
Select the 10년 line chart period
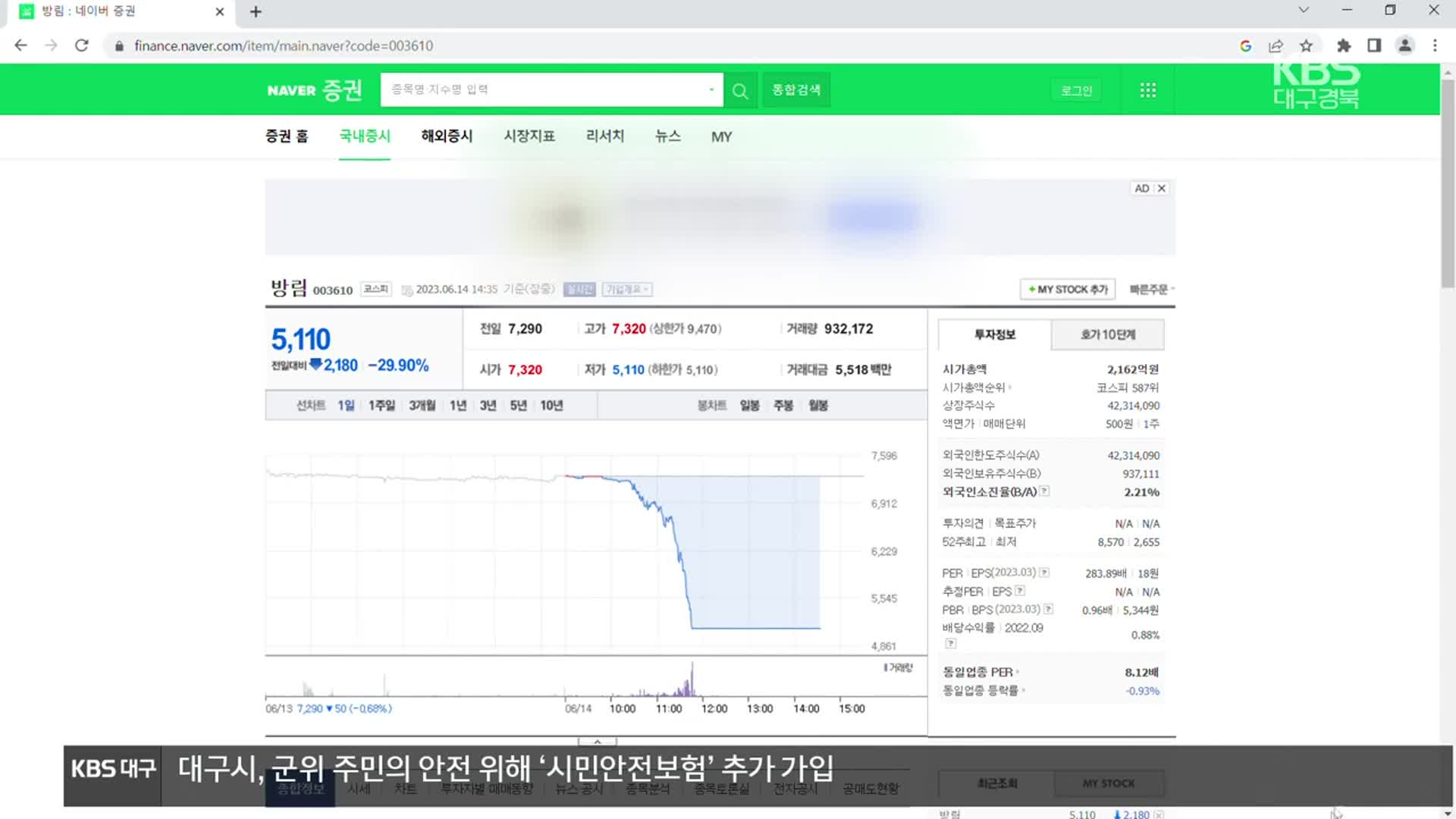(x=551, y=406)
